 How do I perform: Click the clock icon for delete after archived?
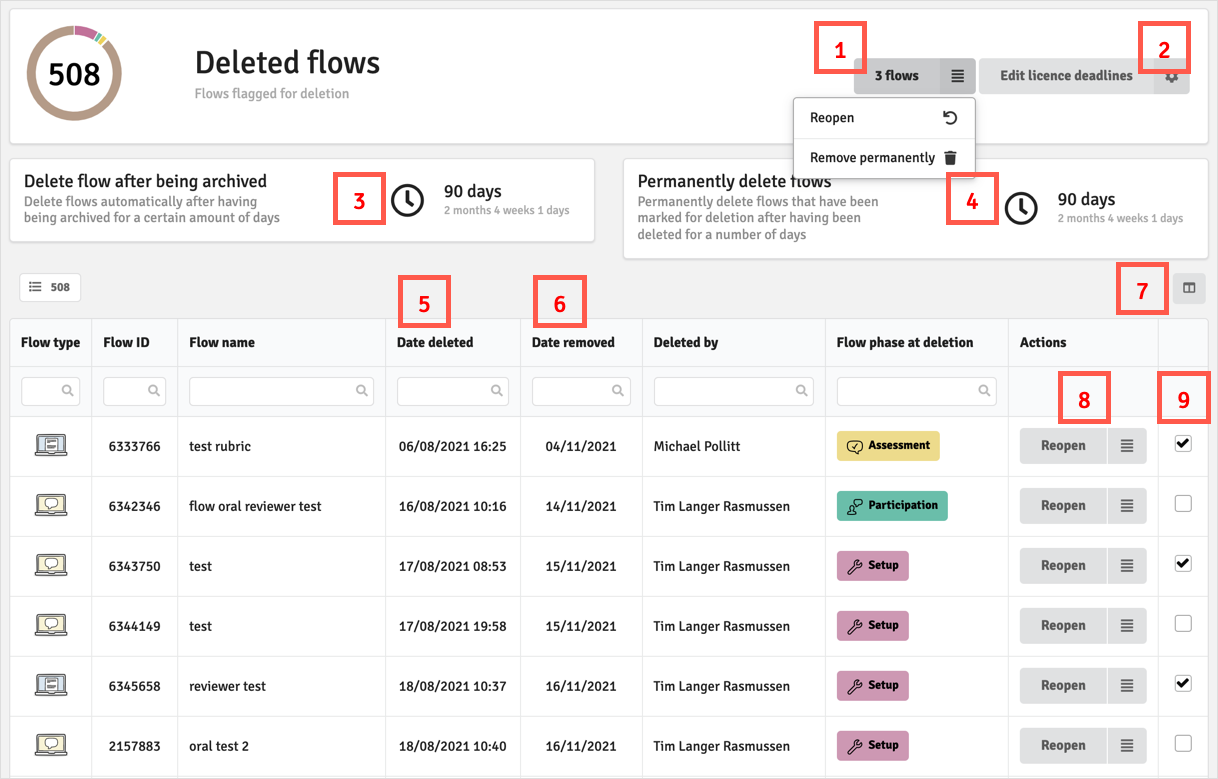(x=407, y=201)
